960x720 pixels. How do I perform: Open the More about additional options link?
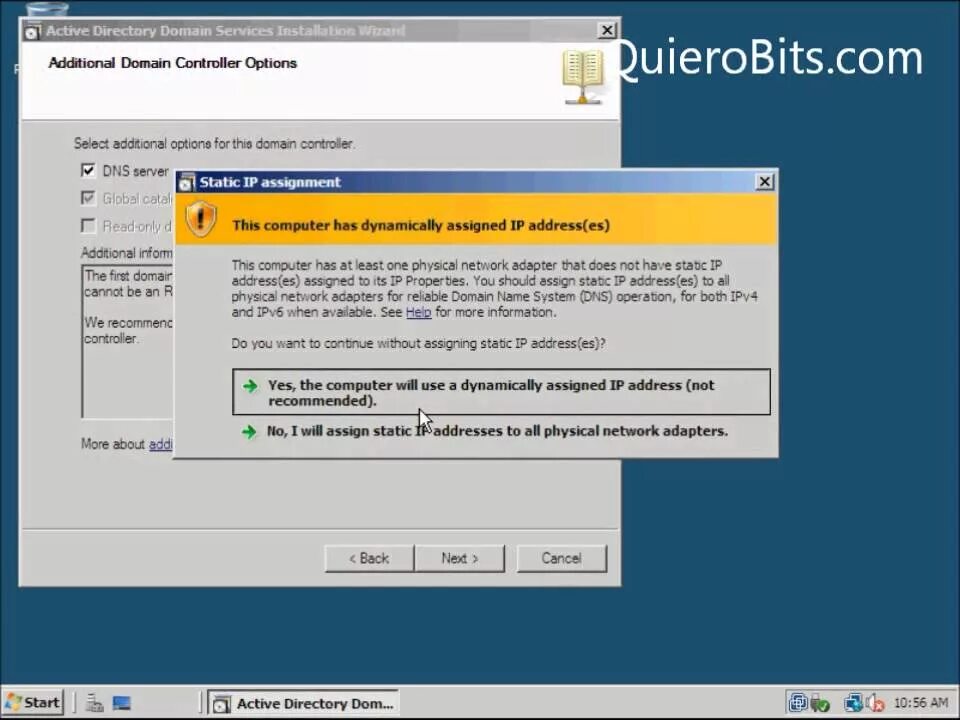[x=160, y=444]
